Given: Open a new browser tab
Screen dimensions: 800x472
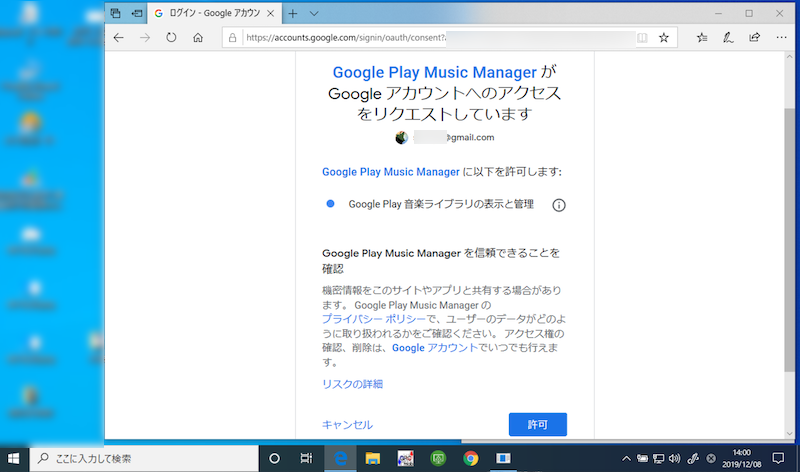Looking at the screenshot, I should [x=292, y=14].
